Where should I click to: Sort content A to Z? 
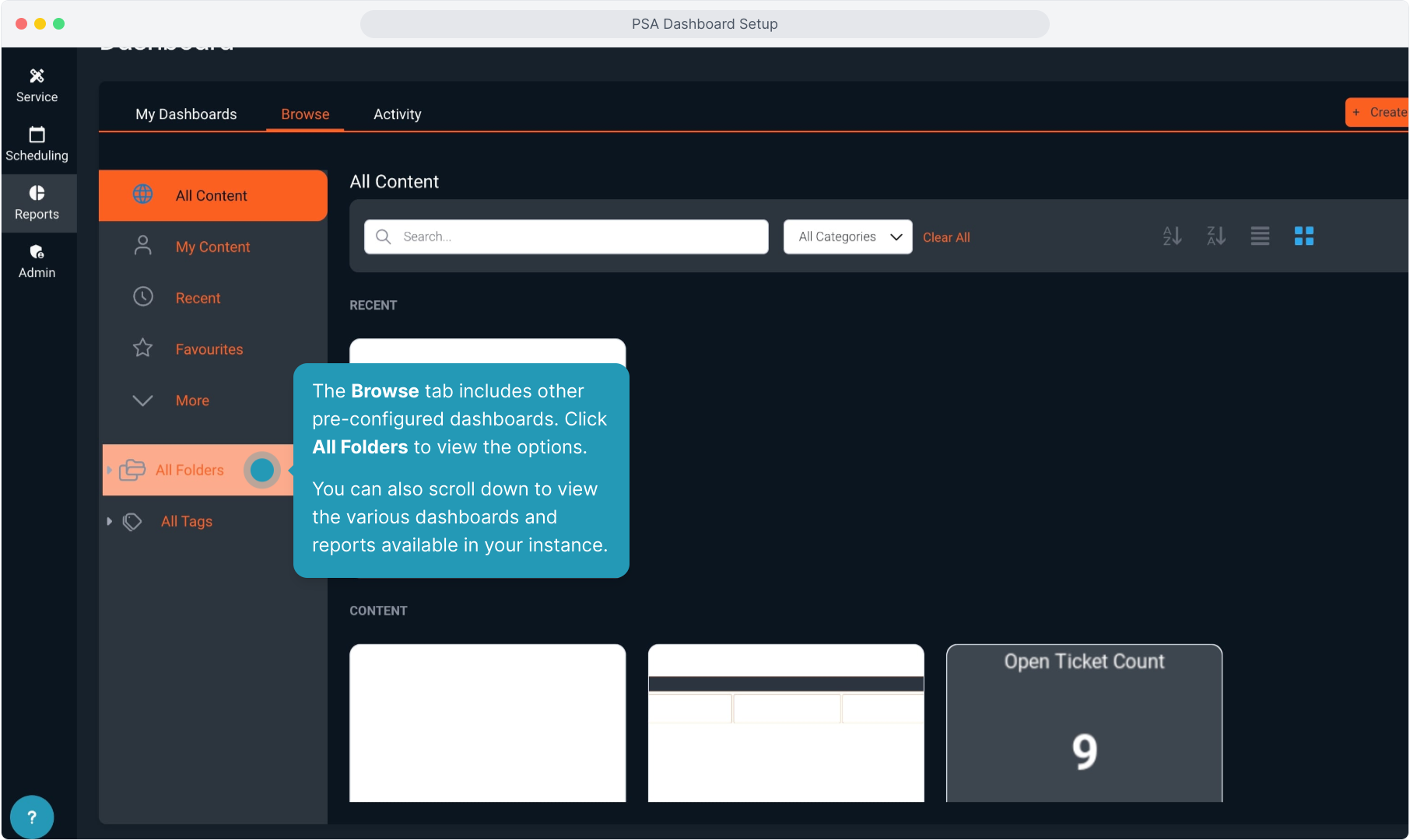point(1172,236)
